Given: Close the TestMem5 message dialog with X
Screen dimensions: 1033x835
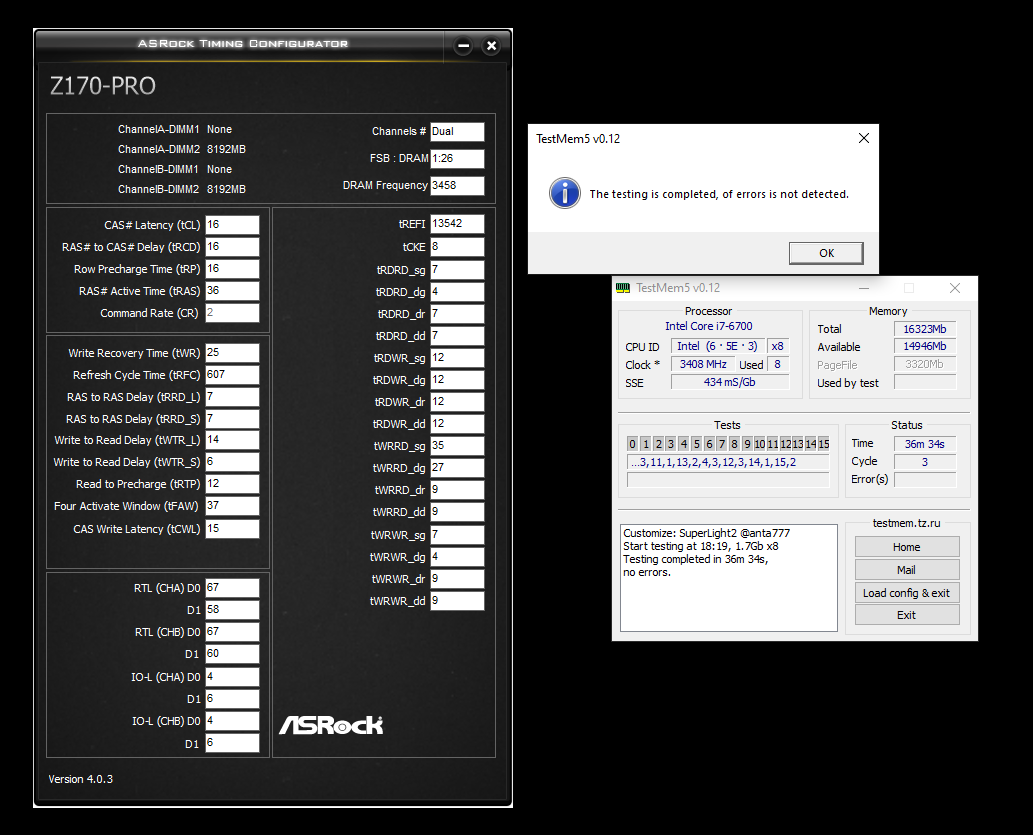Looking at the screenshot, I should [x=864, y=138].
